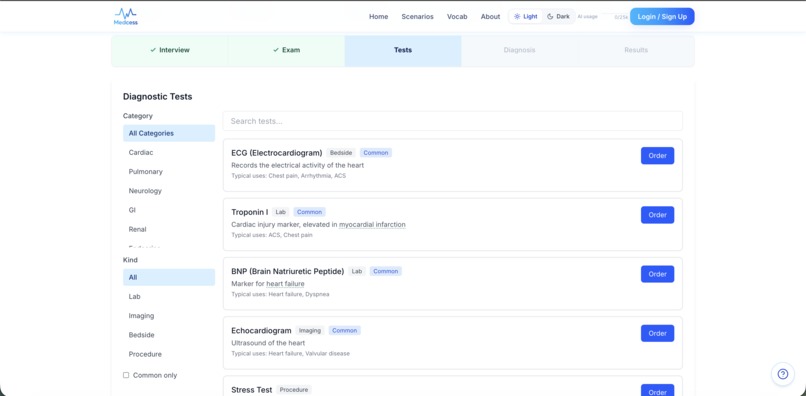
Task: Order the Stress Test
Action: 657,391
